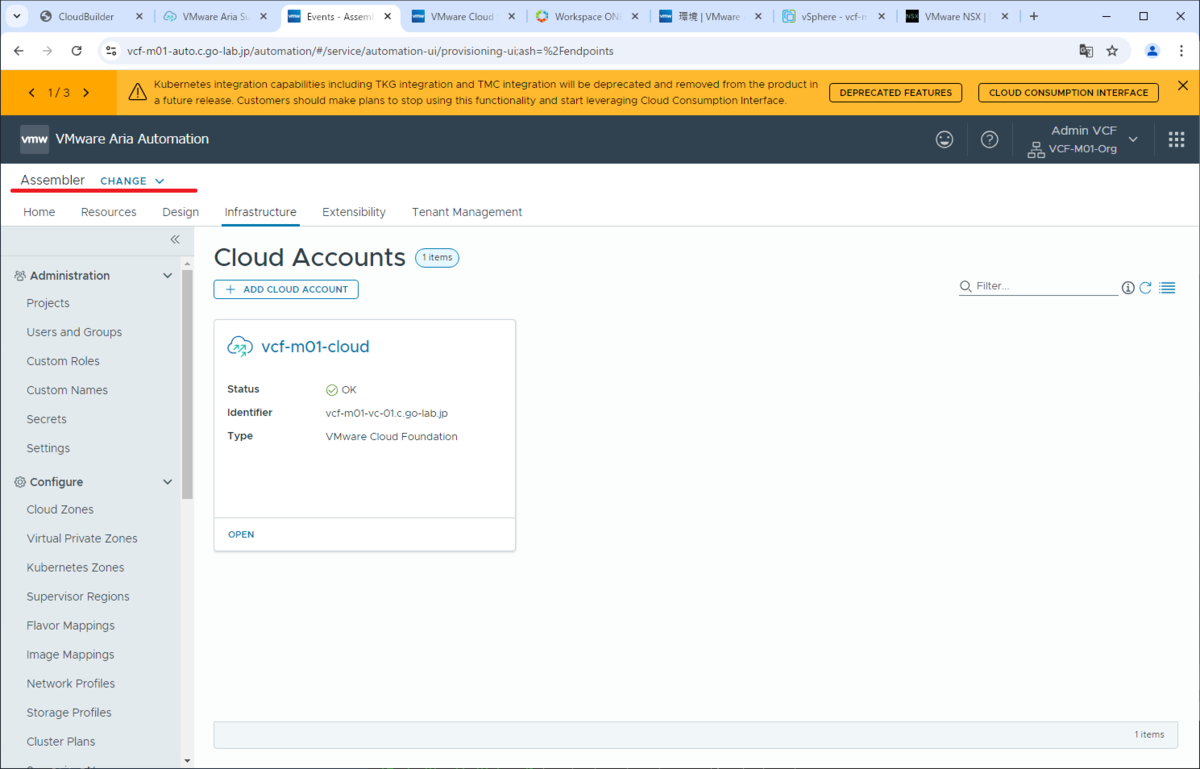Close the CloudBuilder browser tab

click(138, 17)
